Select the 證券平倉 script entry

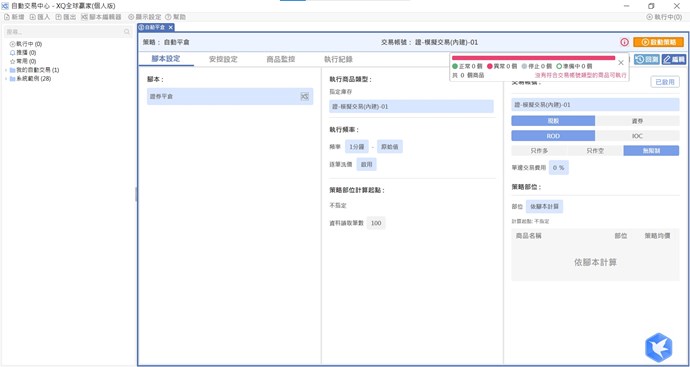pos(230,96)
